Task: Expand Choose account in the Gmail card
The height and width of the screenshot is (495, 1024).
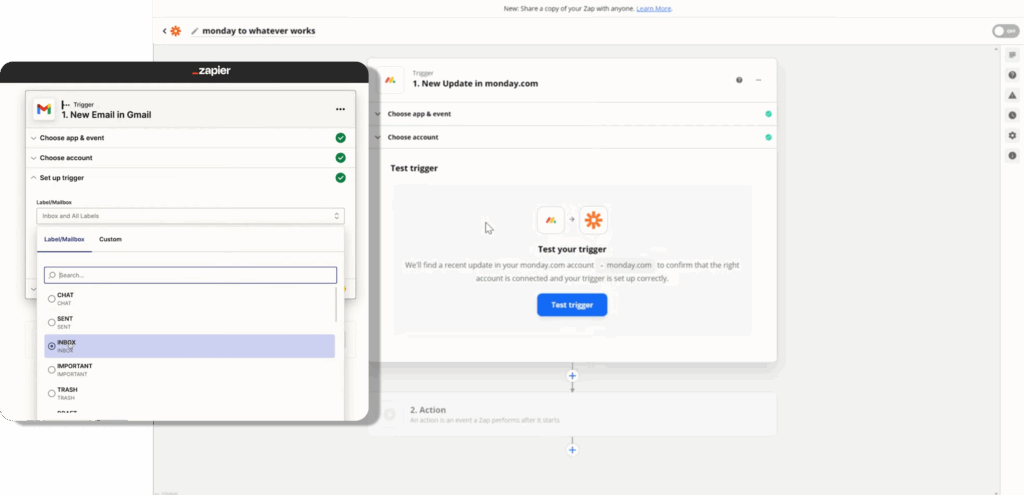Action: tap(191, 158)
